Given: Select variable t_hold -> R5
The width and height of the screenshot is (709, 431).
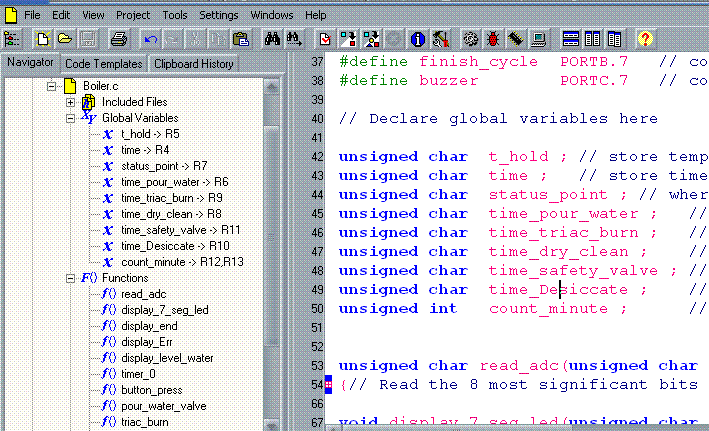Looking at the screenshot, I should click(x=150, y=134).
